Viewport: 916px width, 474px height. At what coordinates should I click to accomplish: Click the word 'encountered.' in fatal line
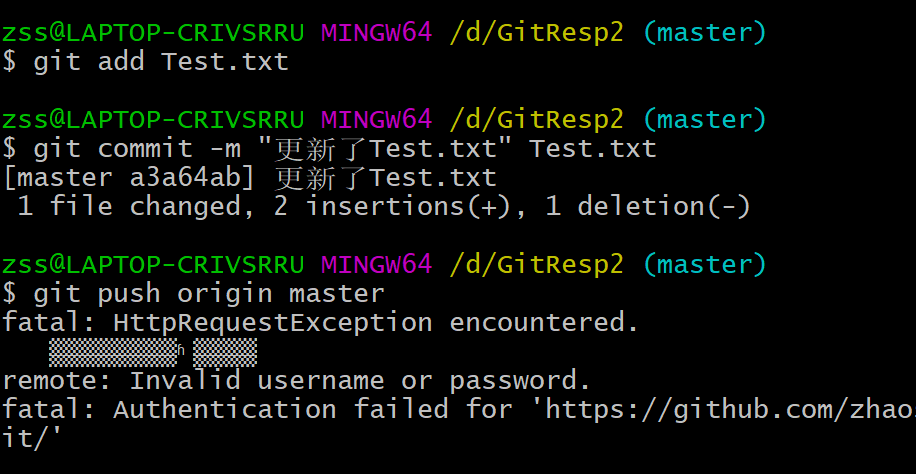click(x=544, y=323)
